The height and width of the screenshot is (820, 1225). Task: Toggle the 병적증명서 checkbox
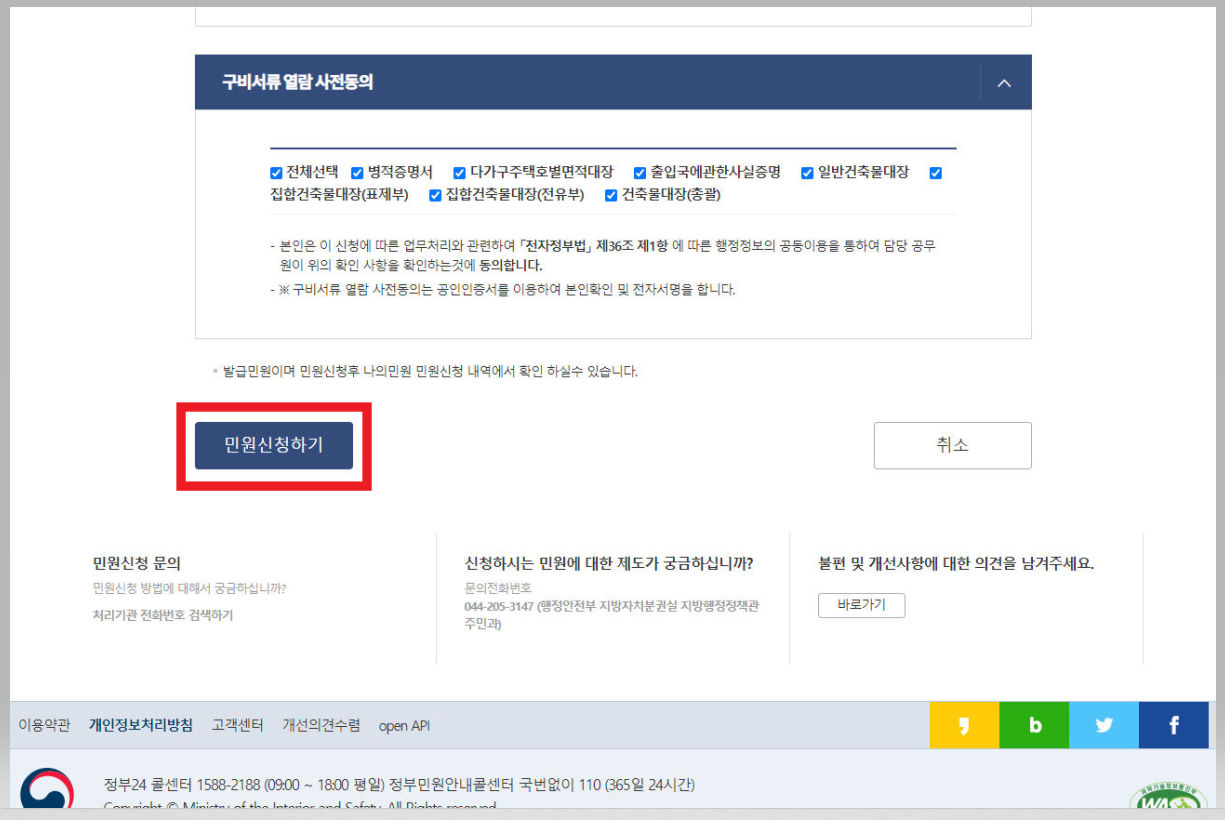pyautogui.click(x=357, y=173)
